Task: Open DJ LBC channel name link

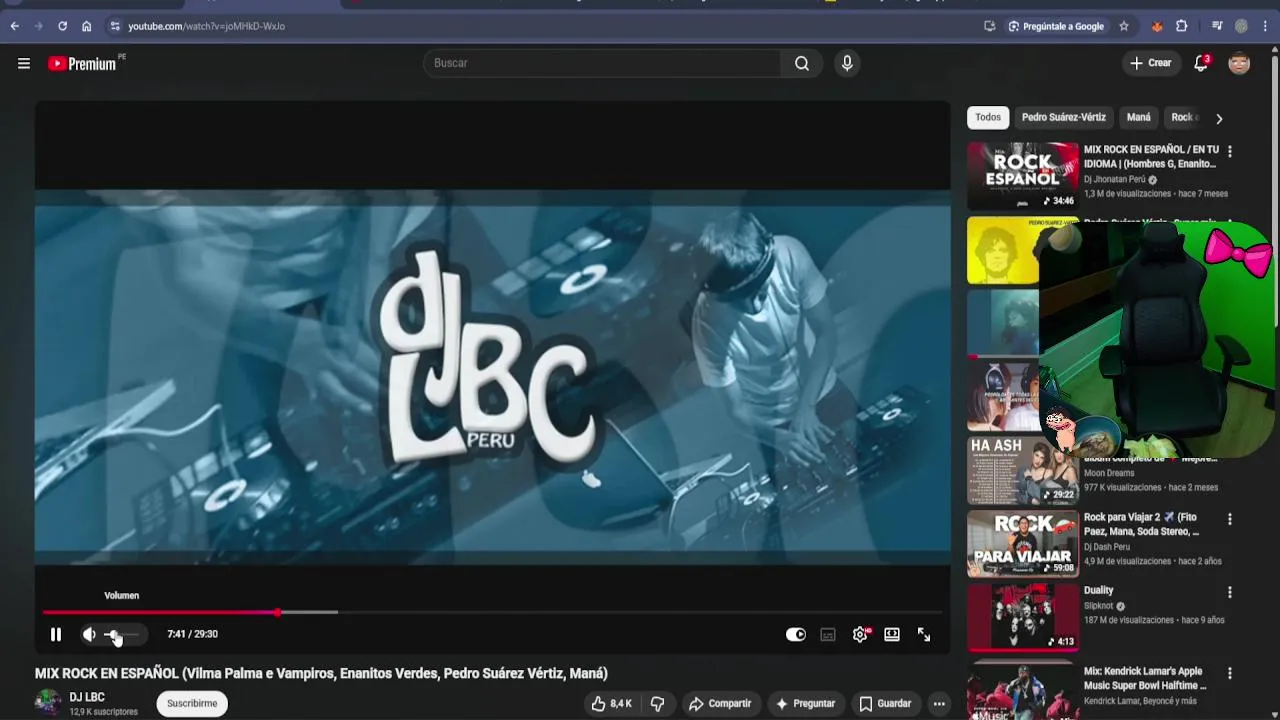Action: pyautogui.click(x=87, y=697)
